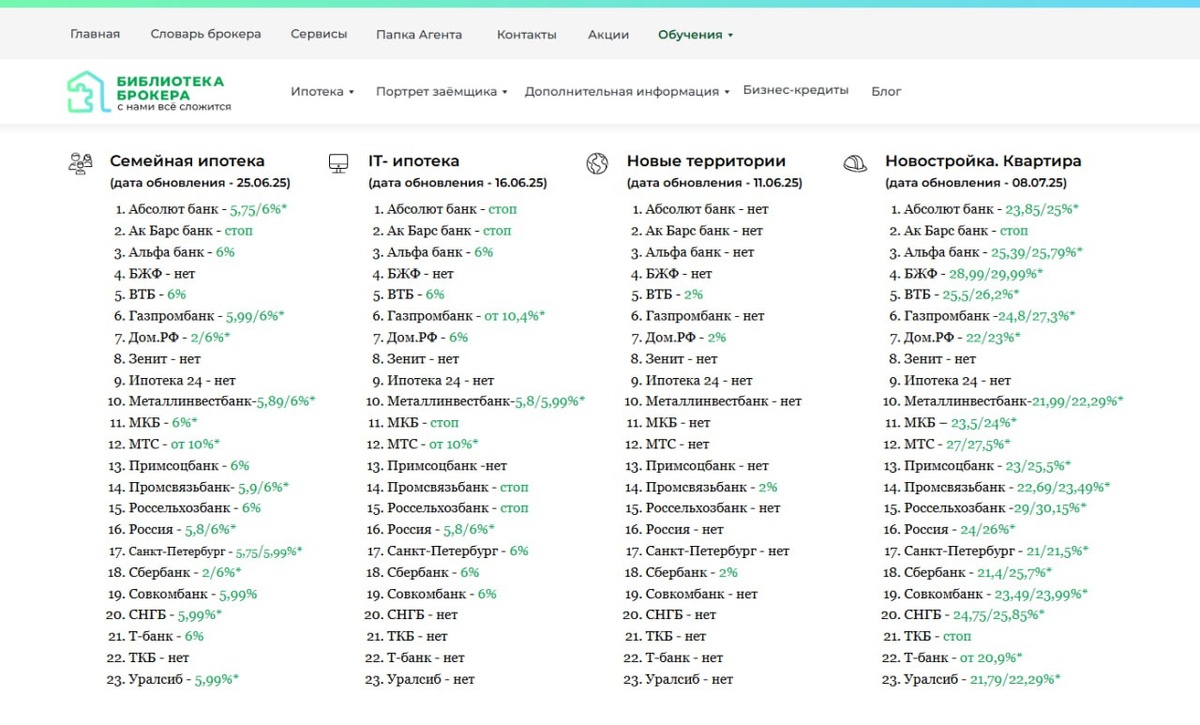The height and width of the screenshot is (725, 1200).
Task: Open the Бизнес-кредиты link
Action: 796,90
